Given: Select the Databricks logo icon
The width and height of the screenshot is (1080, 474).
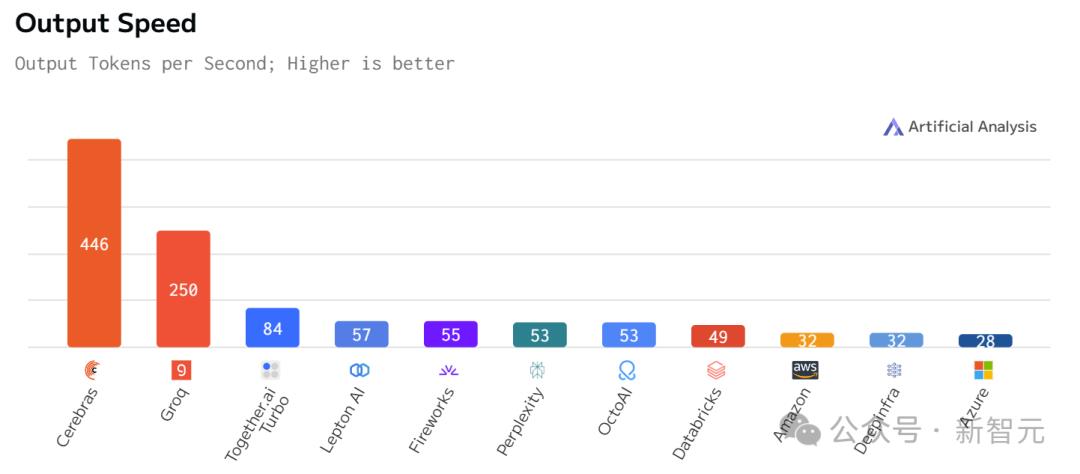Looking at the screenshot, I should pyautogui.click(x=716, y=370).
